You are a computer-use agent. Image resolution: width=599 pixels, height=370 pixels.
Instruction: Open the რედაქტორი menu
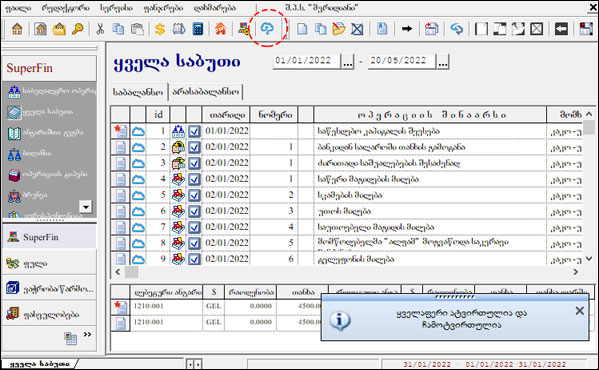pos(66,8)
